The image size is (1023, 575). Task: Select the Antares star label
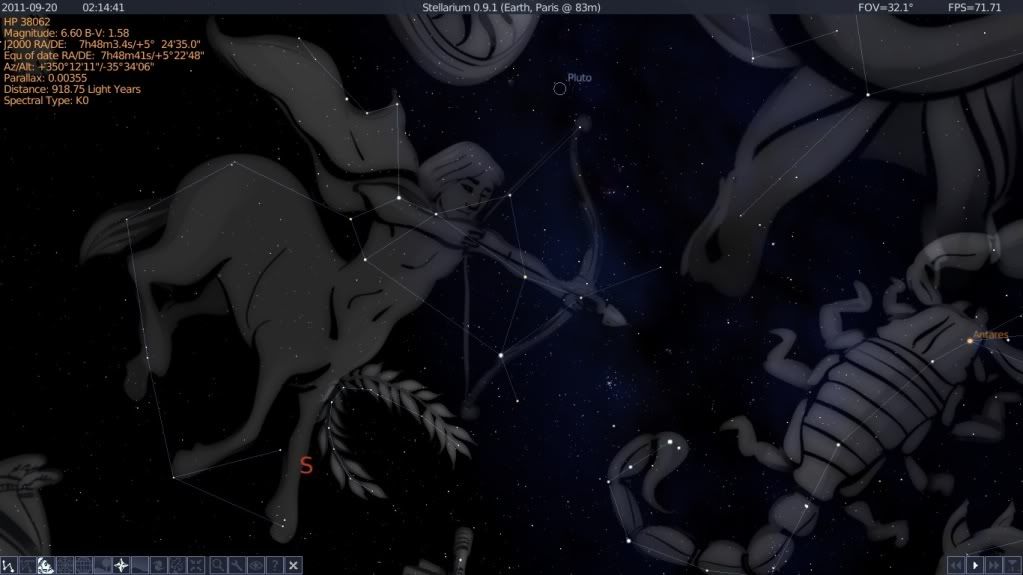pyautogui.click(x=991, y=335)
